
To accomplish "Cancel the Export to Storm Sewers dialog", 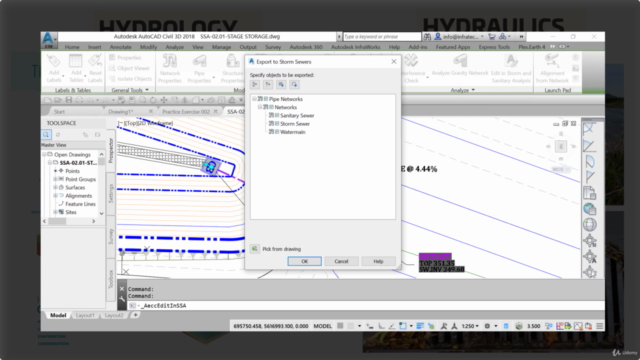I will pyautogui.click(x=341, y=261).
